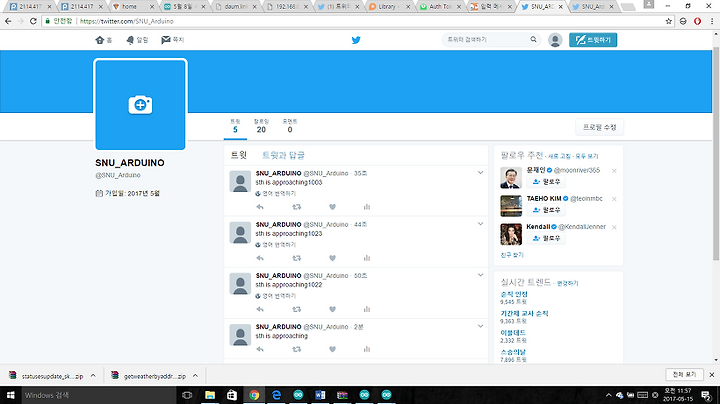
Task: Expand options chevron on tweet approaching1003
Action: [x=480, y=173]
